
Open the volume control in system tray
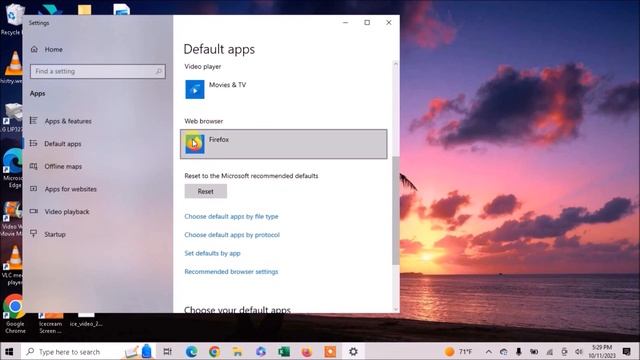(x=579, y=351)
